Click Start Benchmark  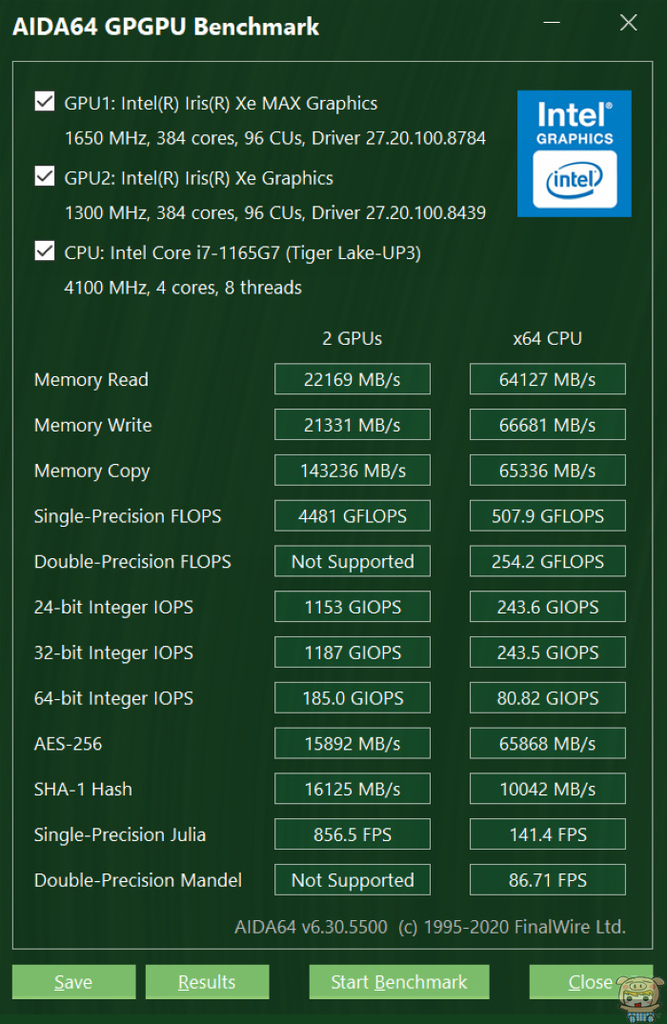point(399,982)
